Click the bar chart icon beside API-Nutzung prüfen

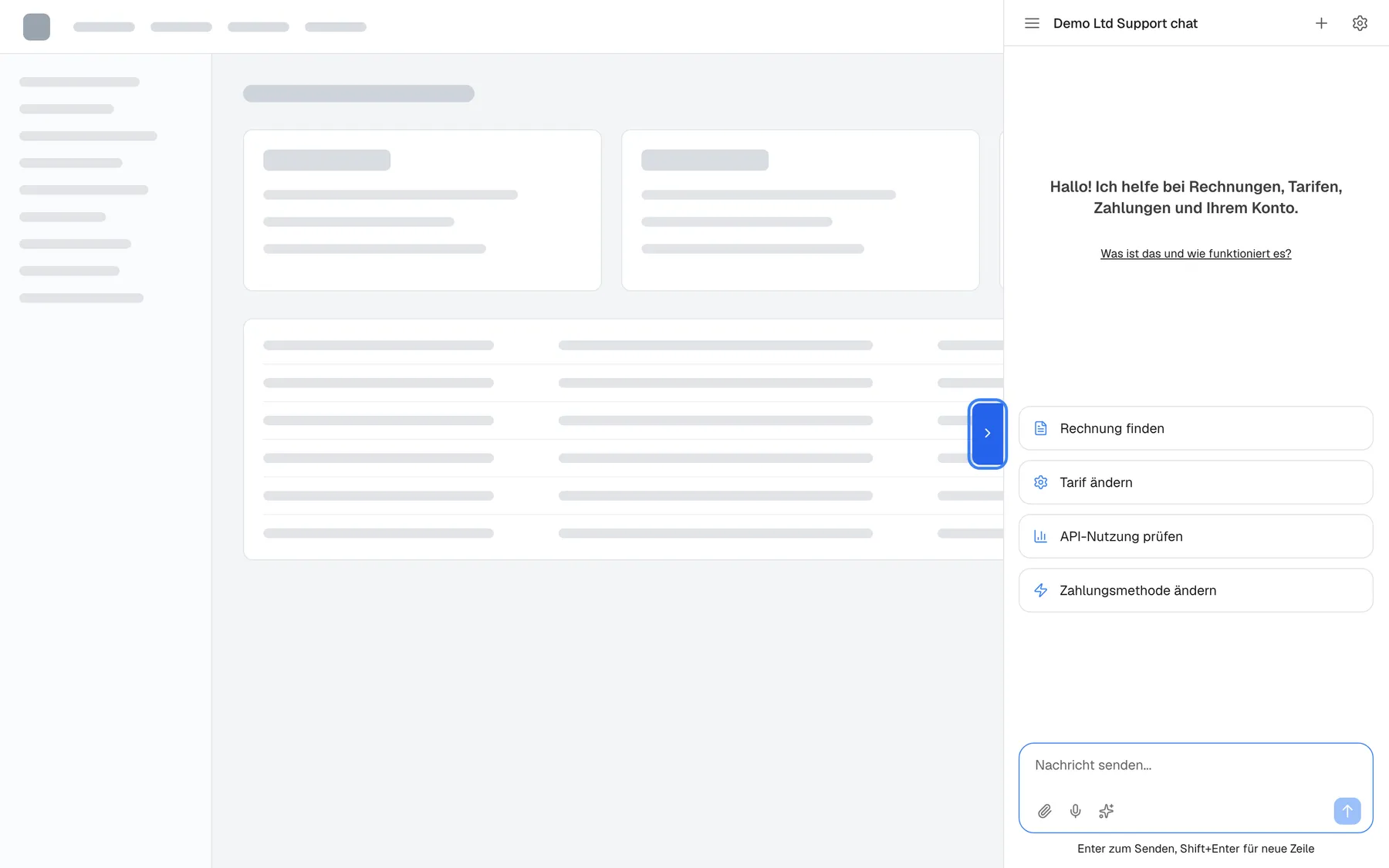click(x=1040, y=536)
